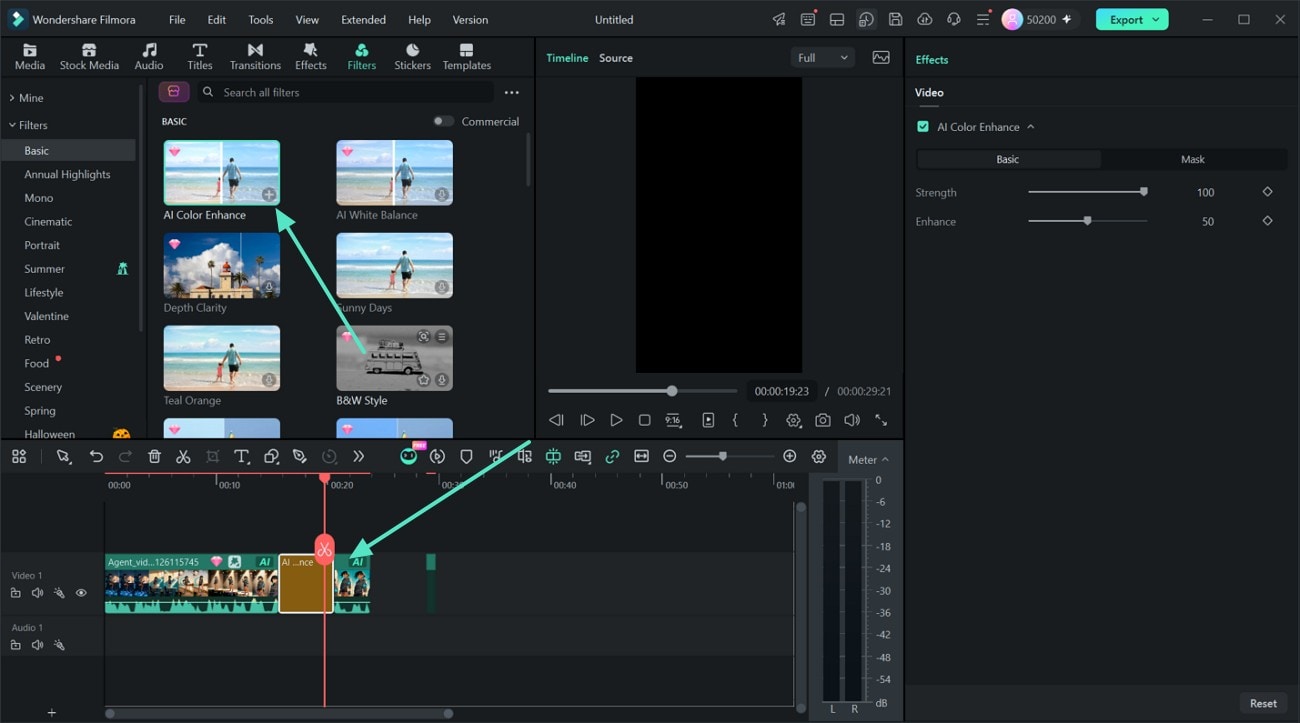Open the Meter dropdown
This screenshot has width=1300, height=723.
[x=868, y=460]
